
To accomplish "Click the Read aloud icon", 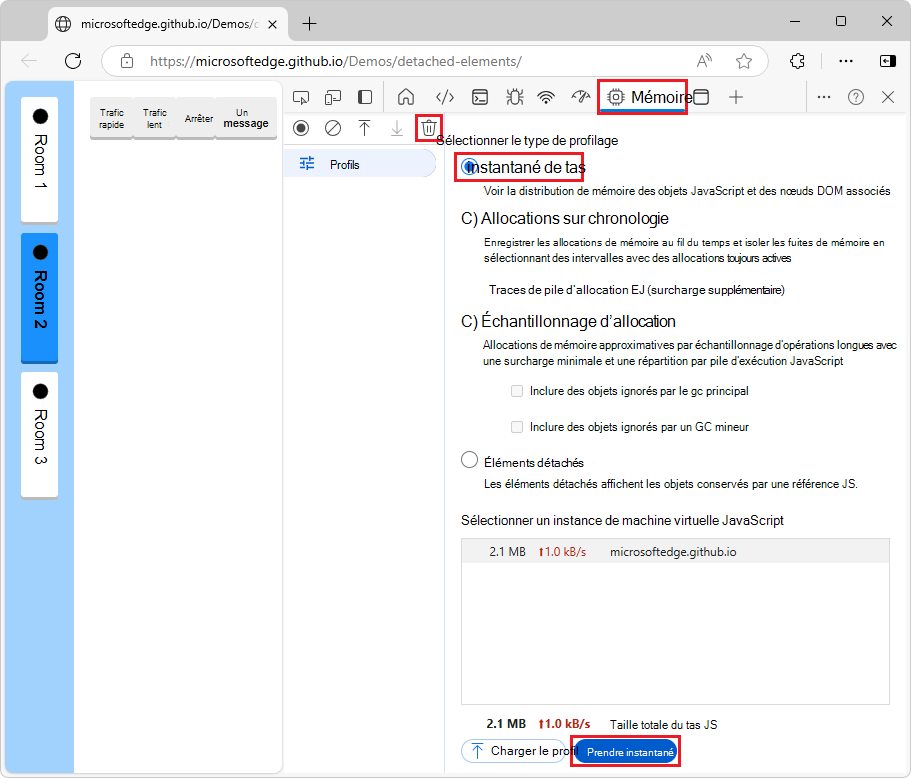I will (x=704, y=61).
